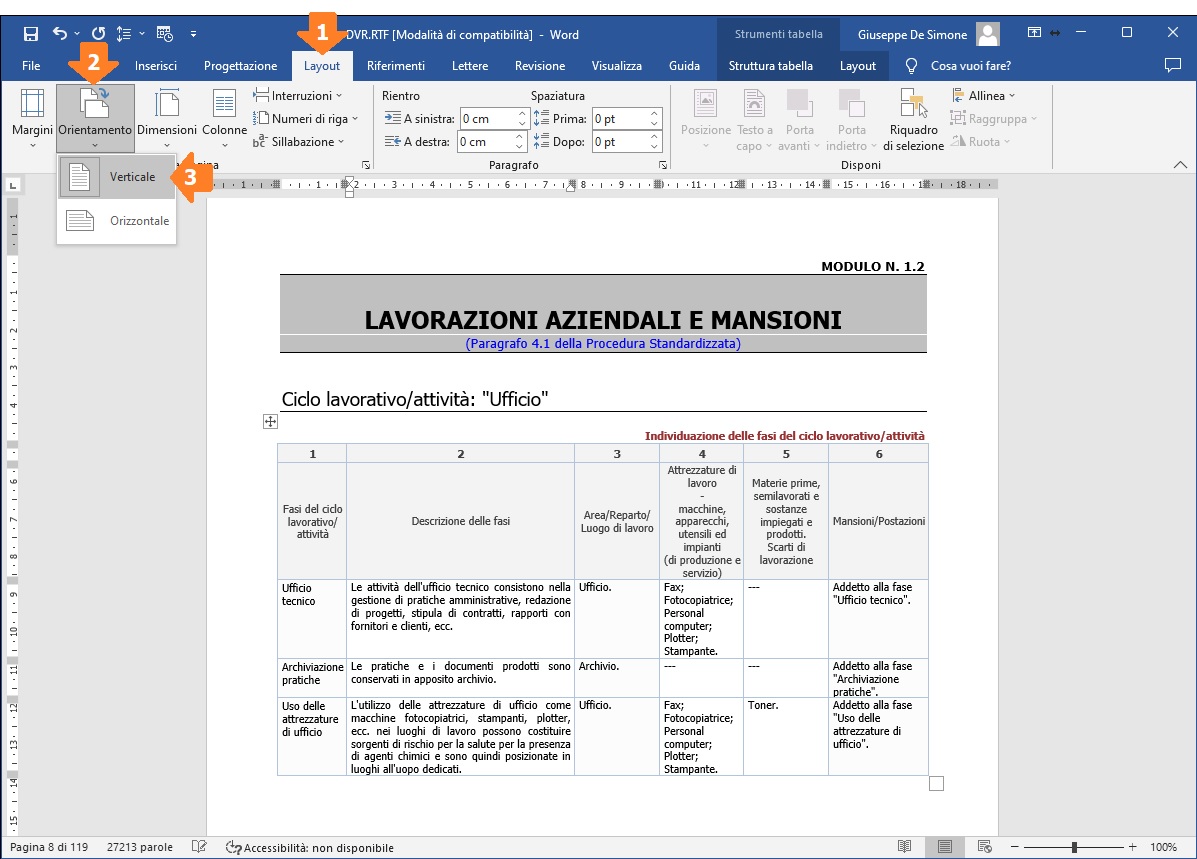
Task: Switch to print layout view
Action: coord(944,847)
